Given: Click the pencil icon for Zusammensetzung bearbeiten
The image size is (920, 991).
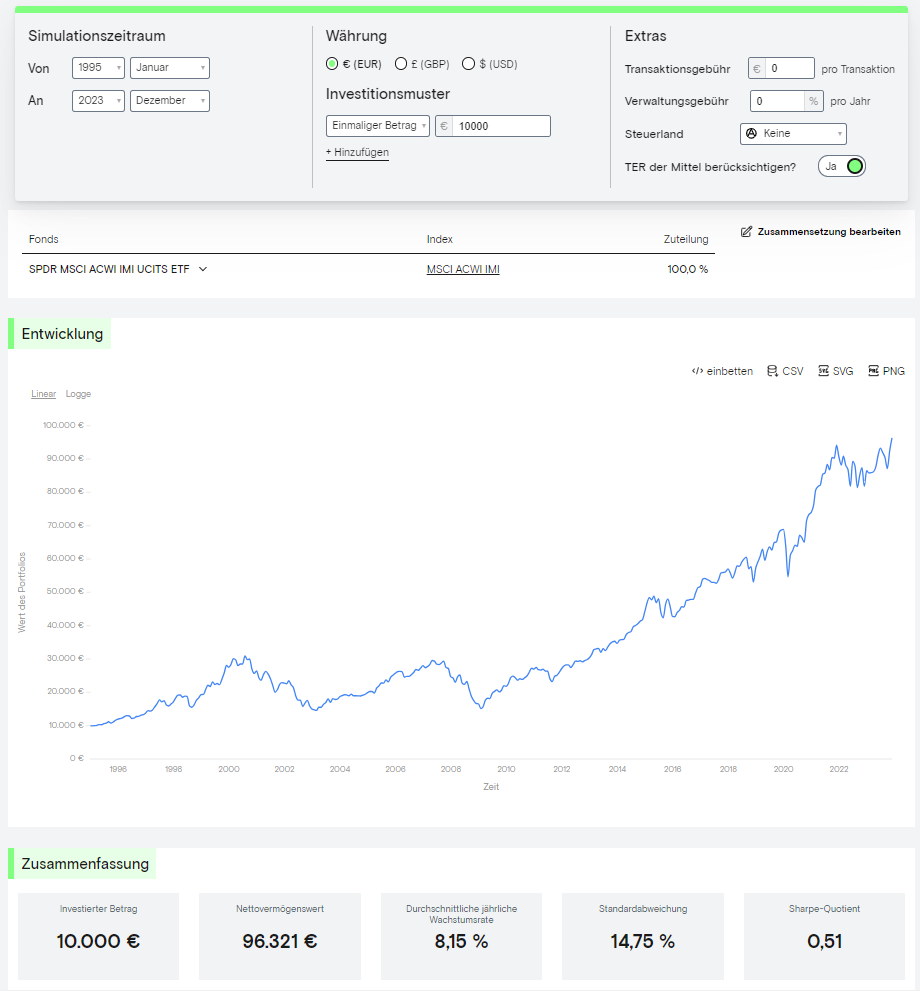Looking at the screenshot, I should 746,232.
